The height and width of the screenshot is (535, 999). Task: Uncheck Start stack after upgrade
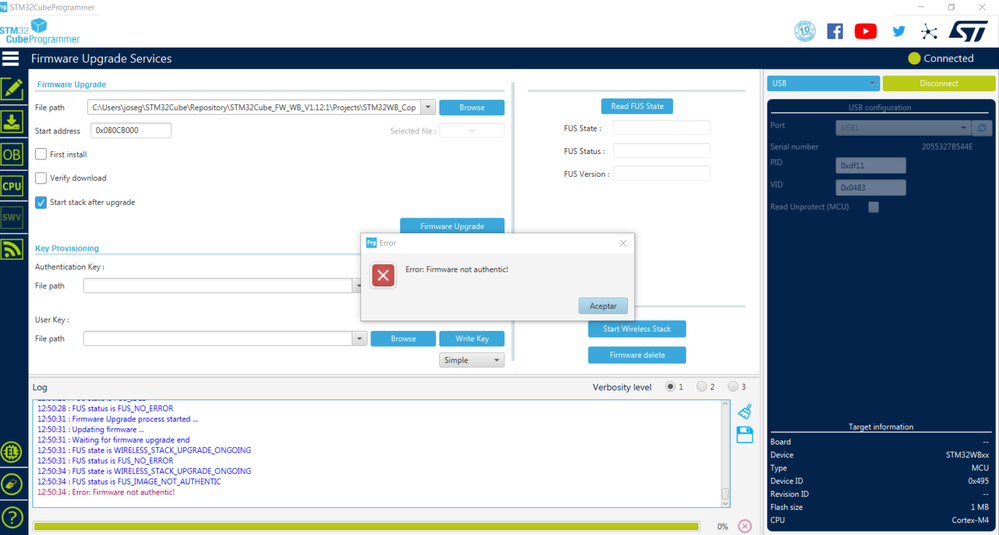[x=41, y=203]
